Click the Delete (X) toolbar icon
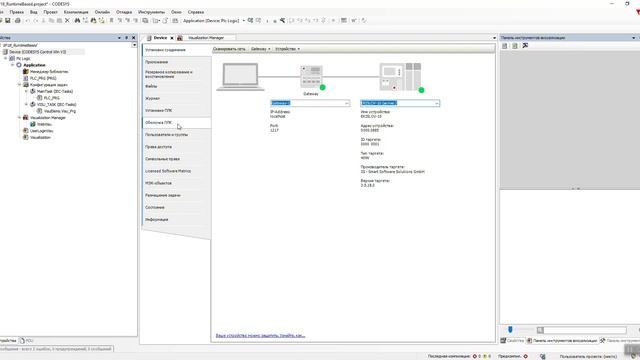640x360 pixels. (x=67, y=20)
